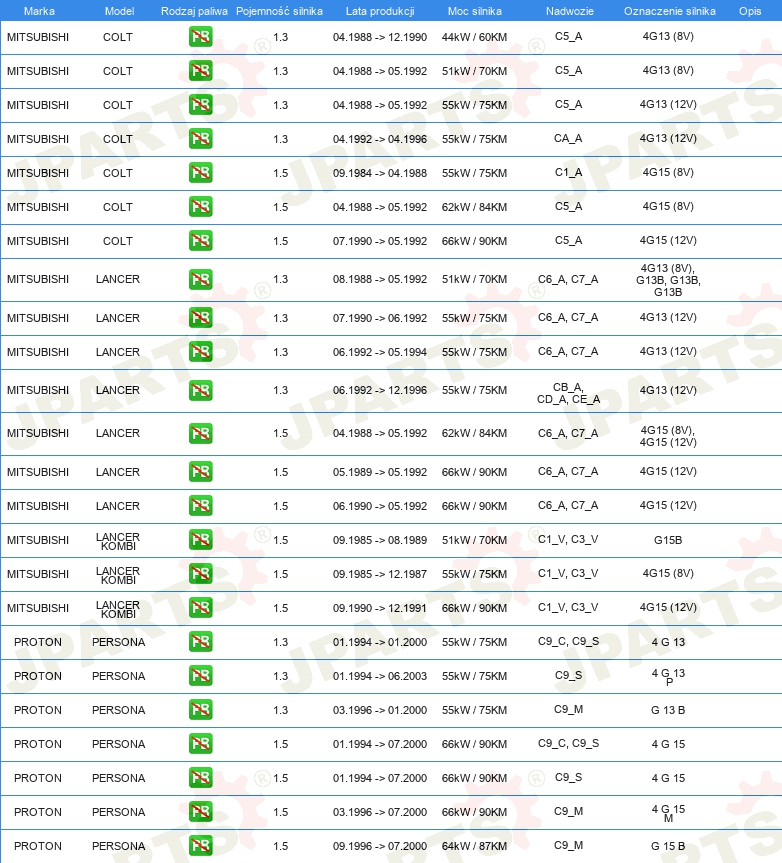Select the 03.1996 -> 01.2000 dates cell

(380, 711)
